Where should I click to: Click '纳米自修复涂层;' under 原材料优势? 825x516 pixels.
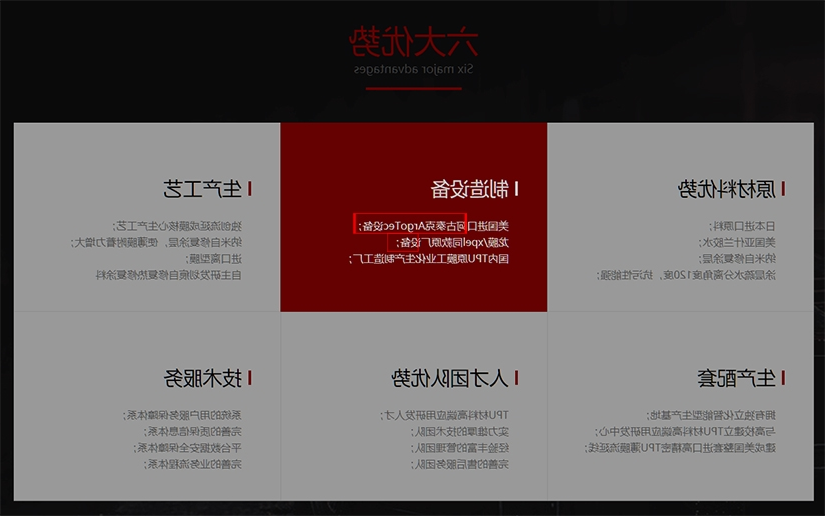click(x=737, y=259)
